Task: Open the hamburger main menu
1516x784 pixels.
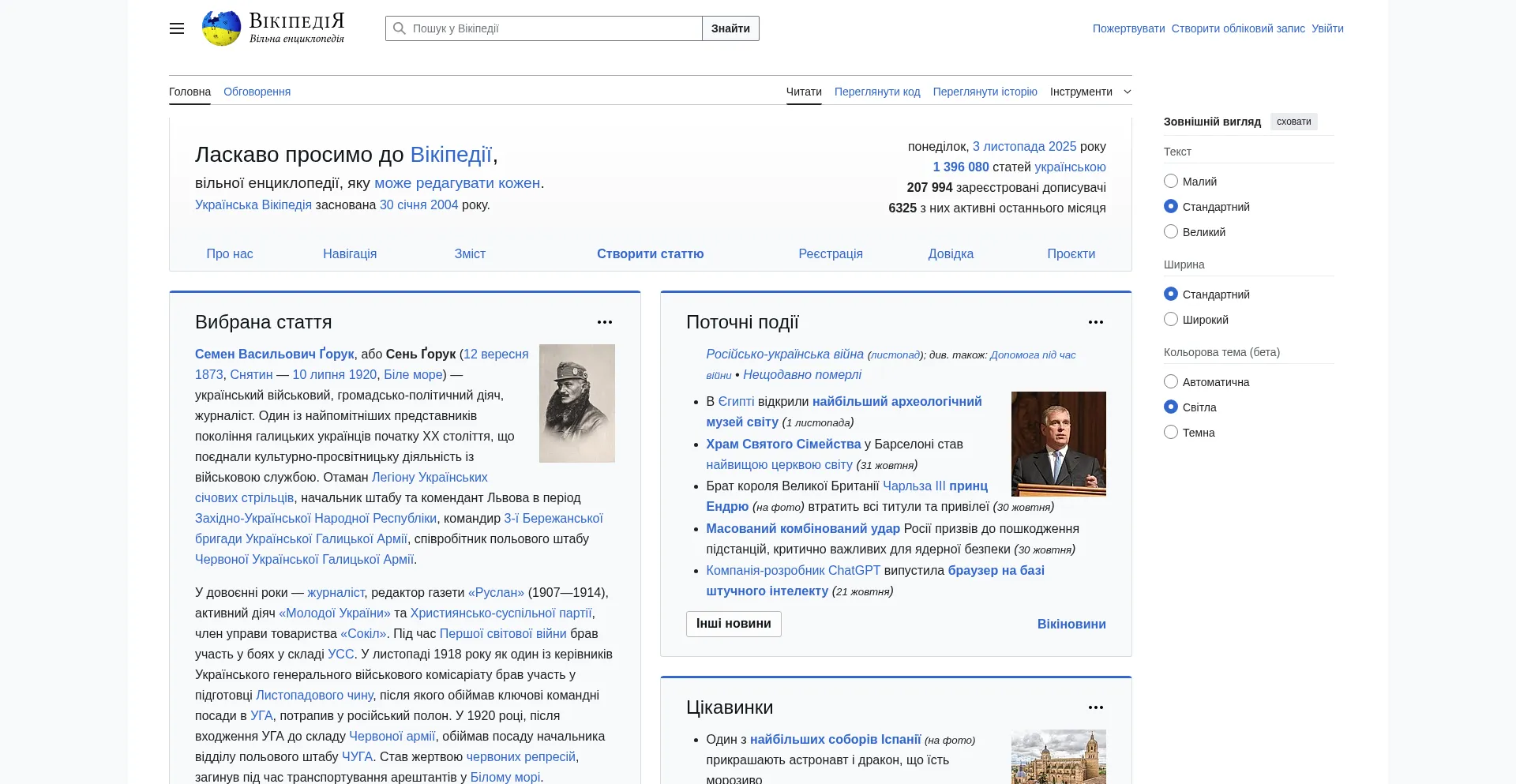Action: tap(177, 28)
